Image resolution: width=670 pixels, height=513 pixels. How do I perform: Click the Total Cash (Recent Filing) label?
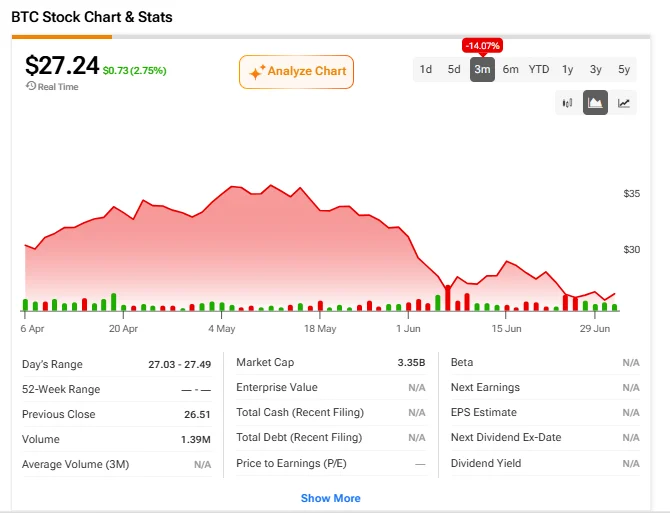coord(300,412)
